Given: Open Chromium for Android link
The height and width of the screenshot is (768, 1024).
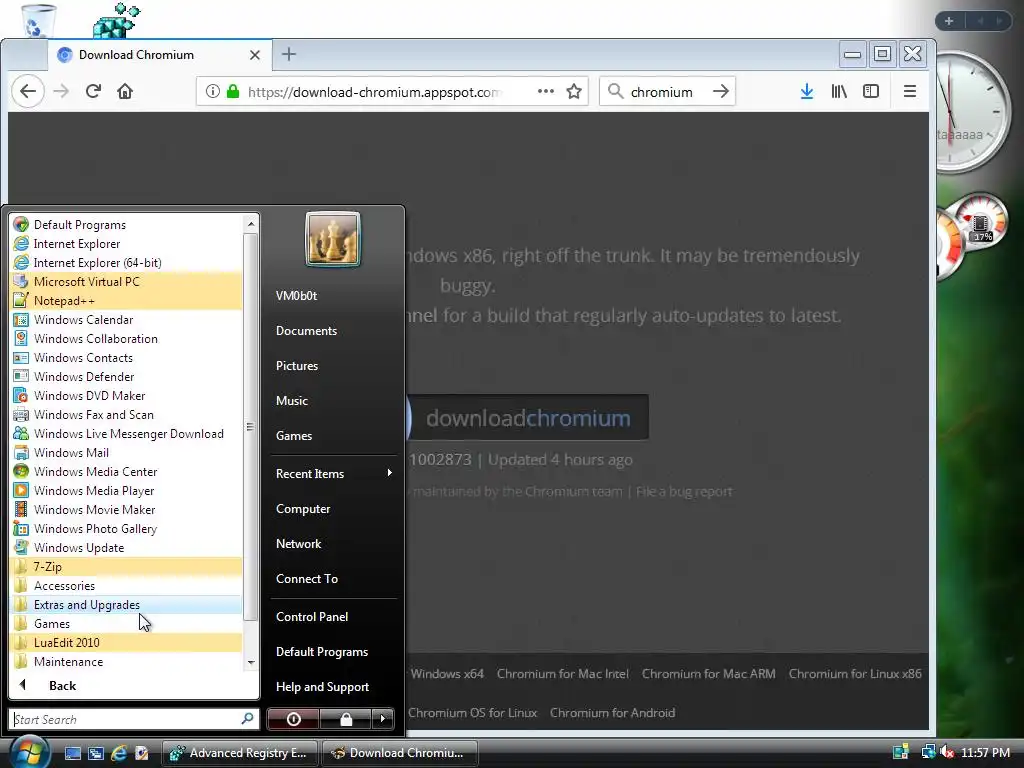Looking at the screenshot, I should coord(612,712).
